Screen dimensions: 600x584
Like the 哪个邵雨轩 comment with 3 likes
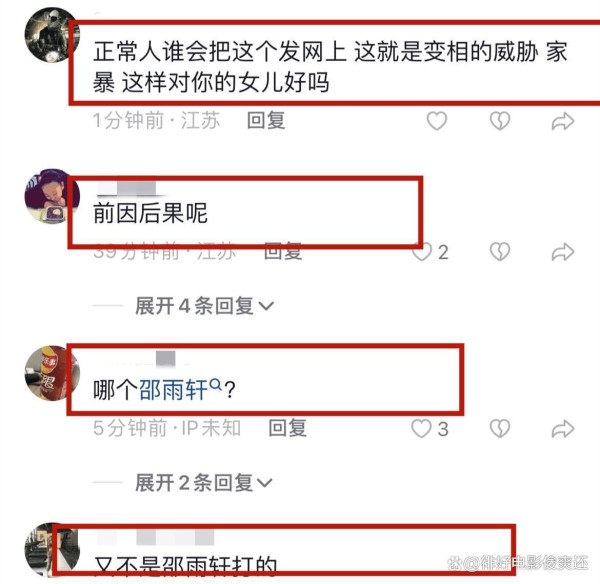421,429
